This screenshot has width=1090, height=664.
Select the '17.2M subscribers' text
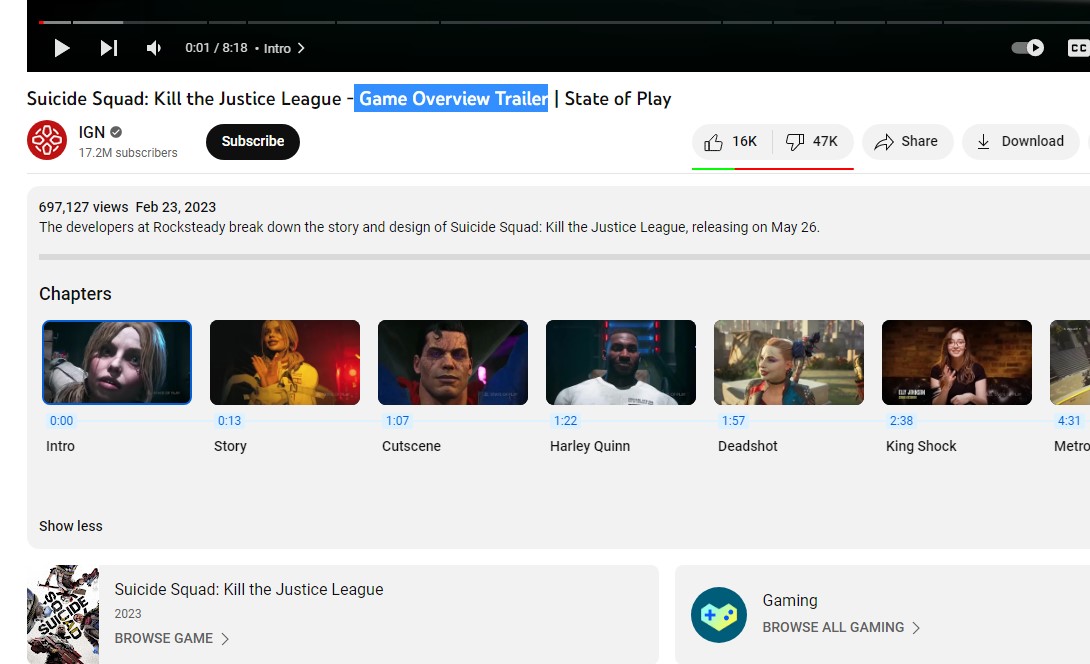[x=128, y=153]
